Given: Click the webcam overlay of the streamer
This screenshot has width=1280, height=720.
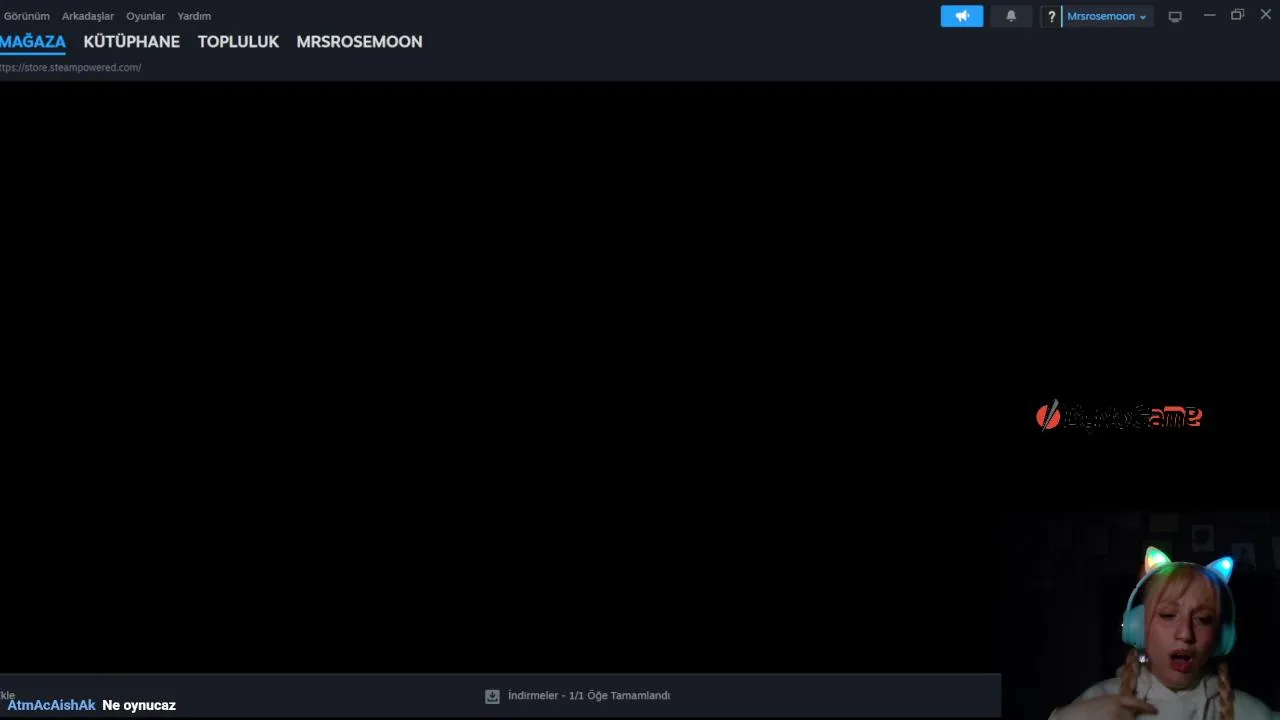Looking at the screenshot, I should (1140, 616).
